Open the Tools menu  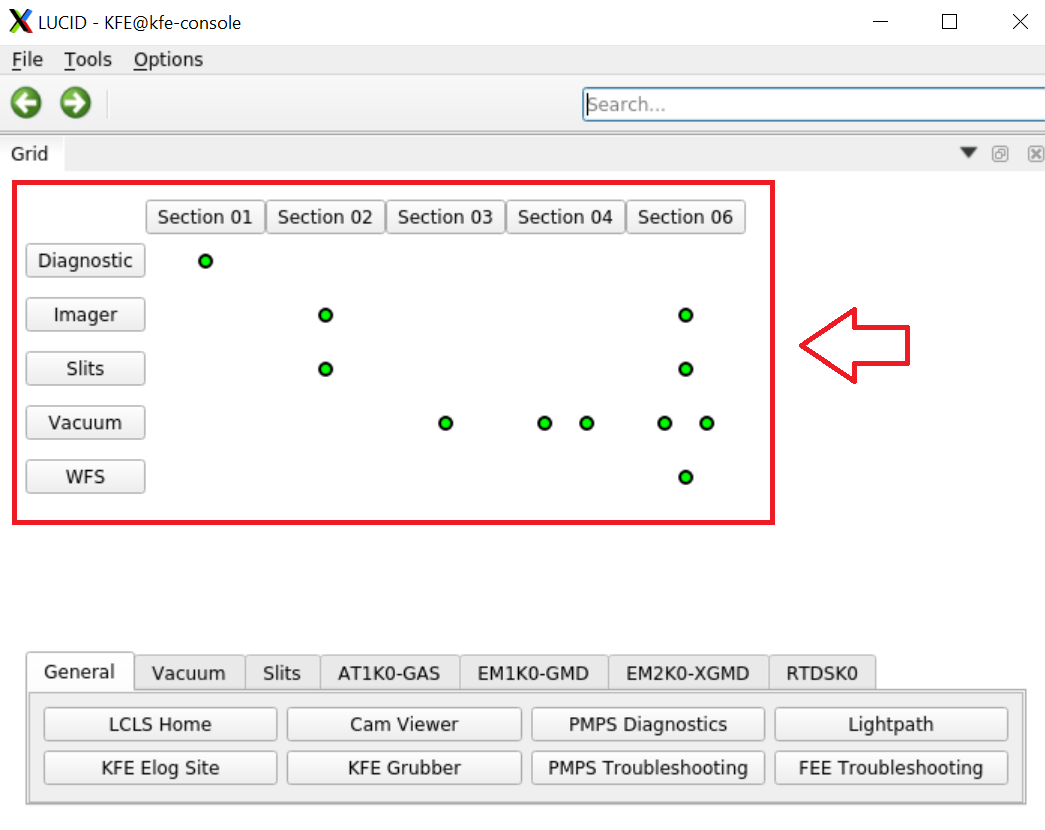pos(88,60)
